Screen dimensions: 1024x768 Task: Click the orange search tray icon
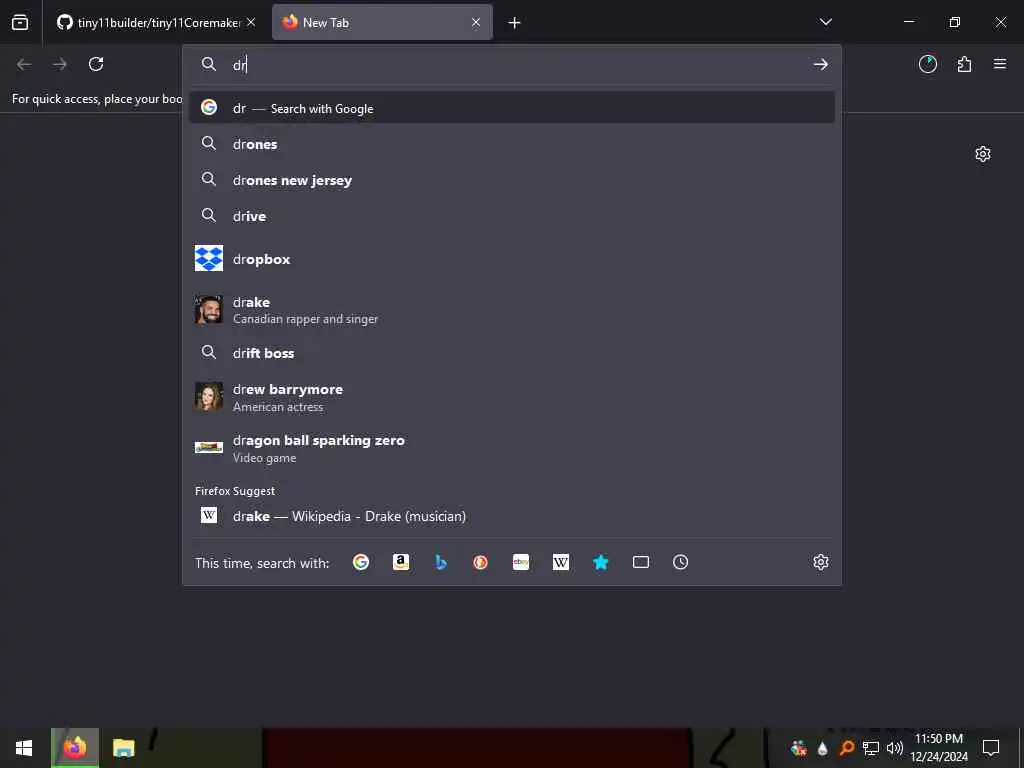click(x=846, y=748)
